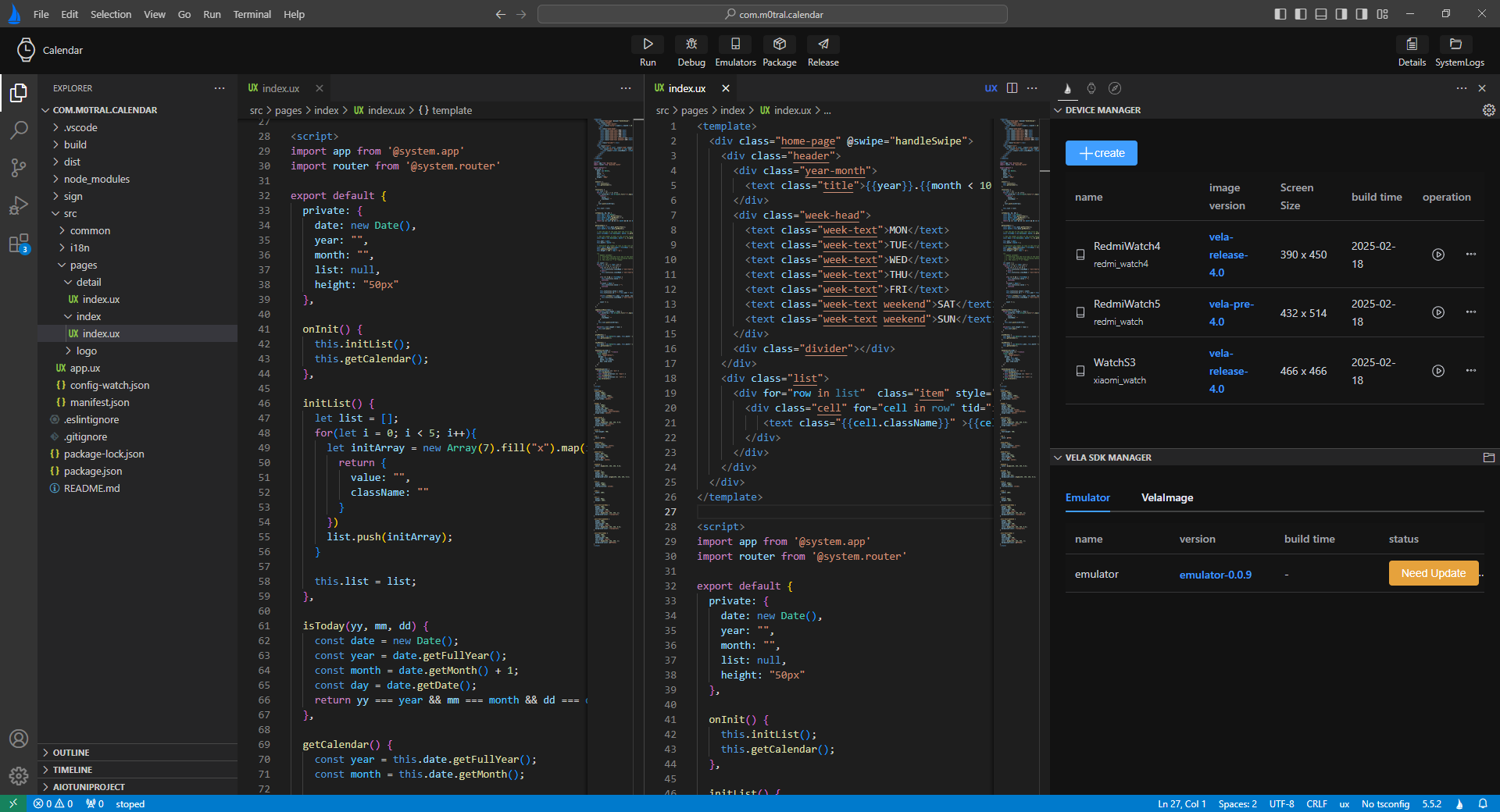Click the Need Update button
1500x812 pixels.
(x=1432, y=573)
